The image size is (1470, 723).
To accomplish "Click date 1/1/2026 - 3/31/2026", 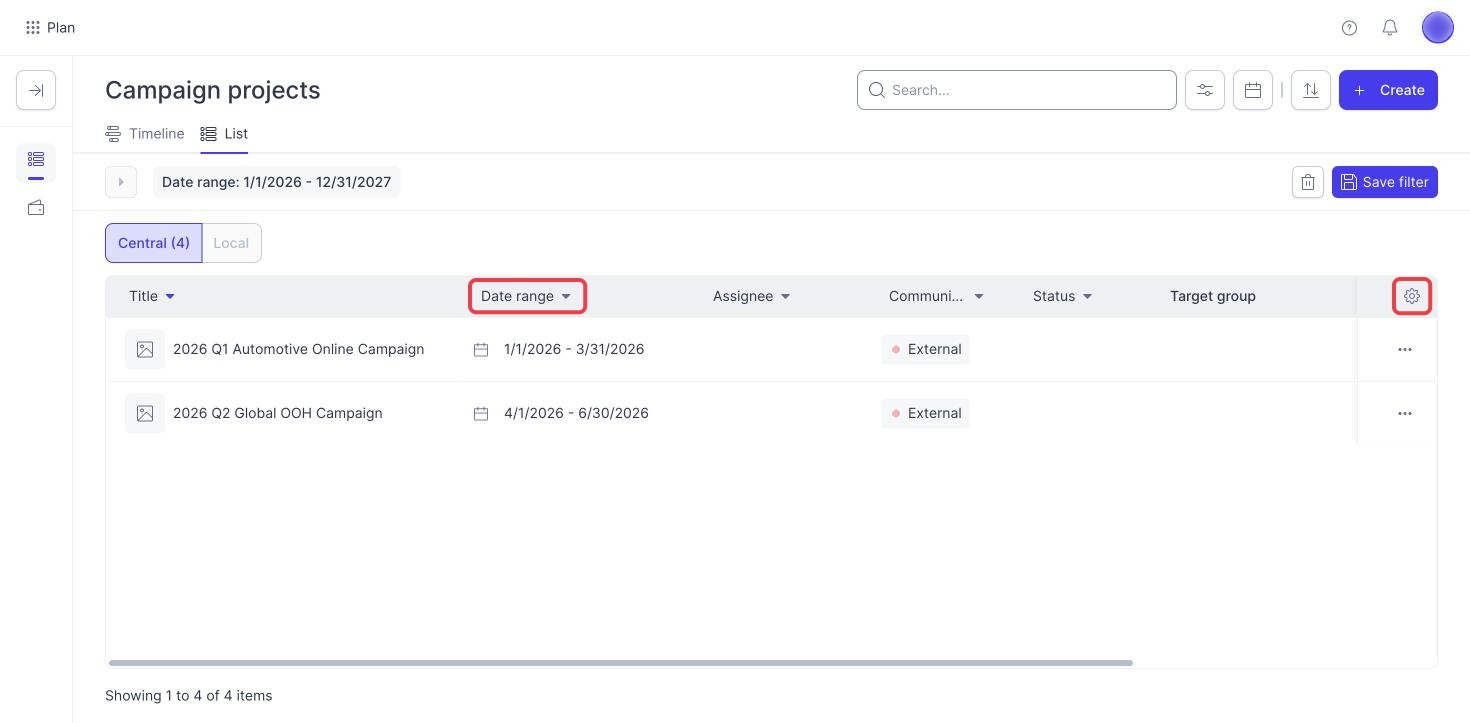I will pyautogui.click(x=574, y=349).
